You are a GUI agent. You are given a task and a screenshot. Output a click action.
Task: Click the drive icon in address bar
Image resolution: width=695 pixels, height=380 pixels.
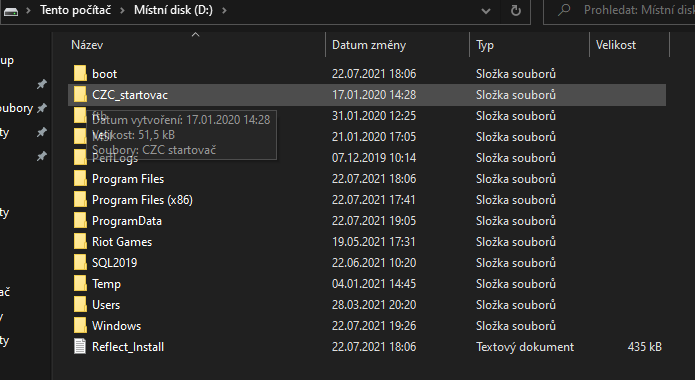pos(11,11)
